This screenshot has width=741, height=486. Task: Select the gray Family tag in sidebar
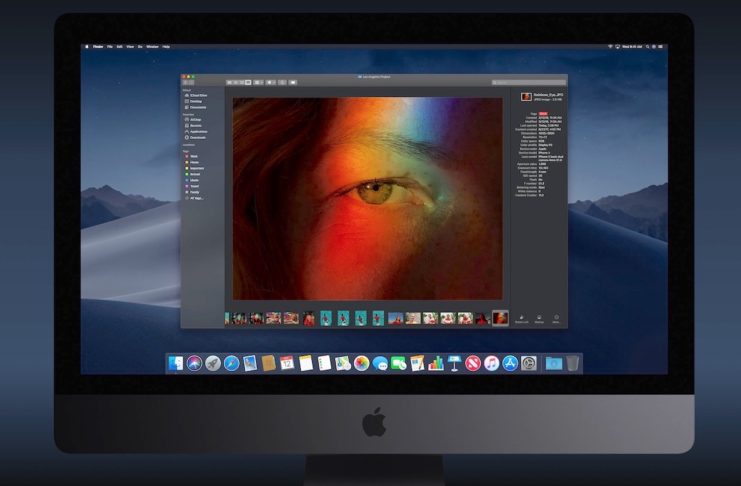[x=192, y=192]
